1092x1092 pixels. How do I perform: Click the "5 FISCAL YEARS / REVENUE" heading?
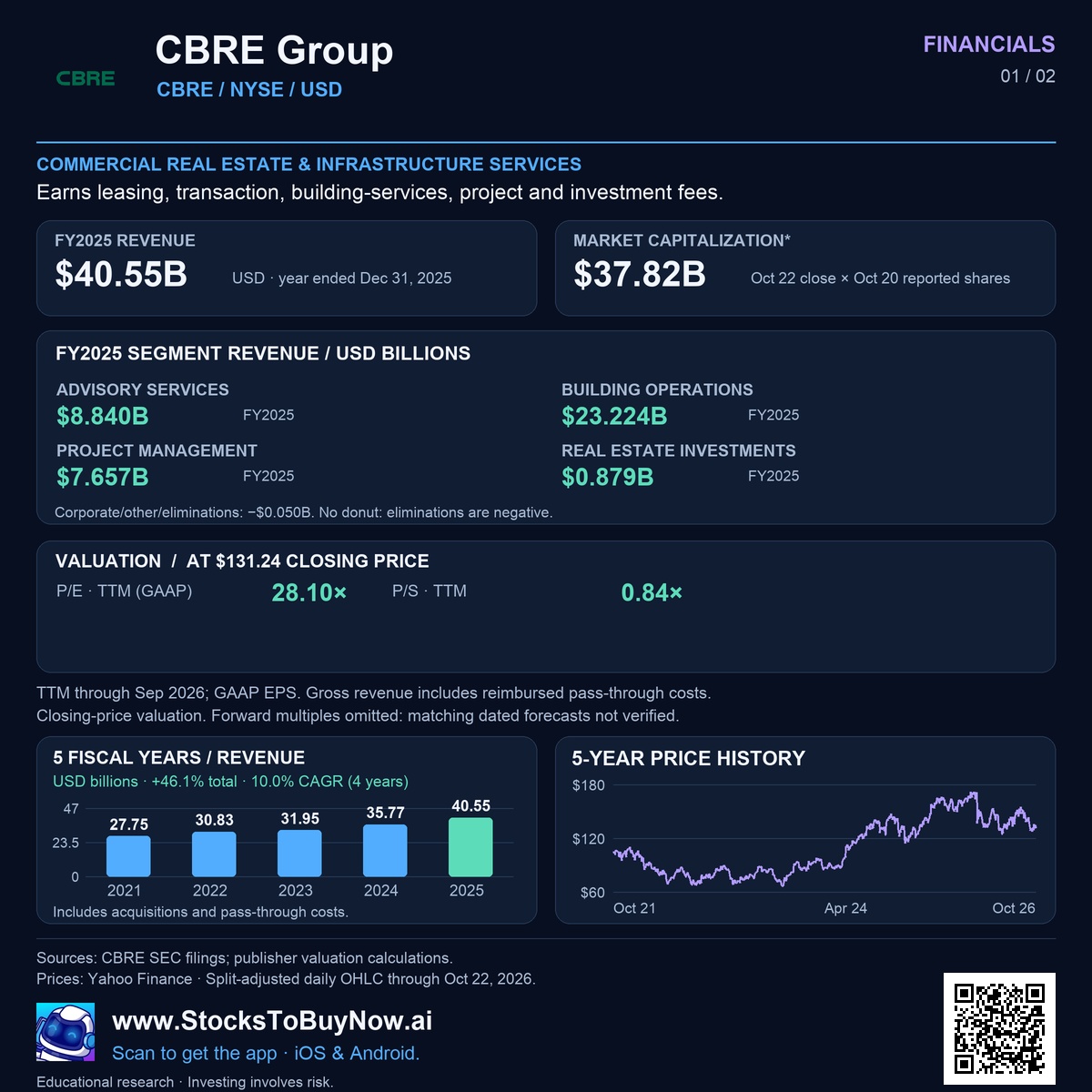(x=178, y=758)
